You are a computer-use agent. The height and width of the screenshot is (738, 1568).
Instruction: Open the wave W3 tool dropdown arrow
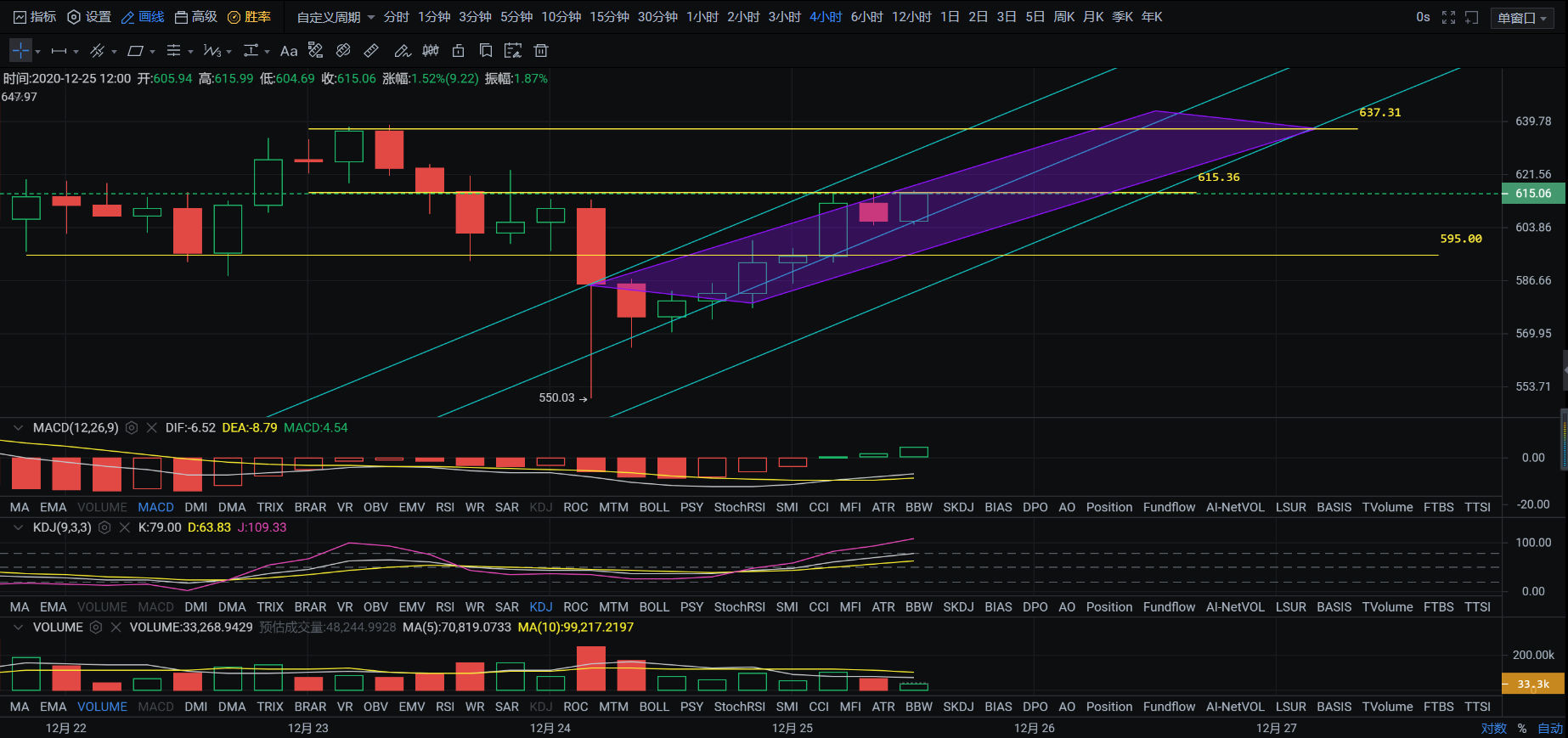click(x=228, y=52)
